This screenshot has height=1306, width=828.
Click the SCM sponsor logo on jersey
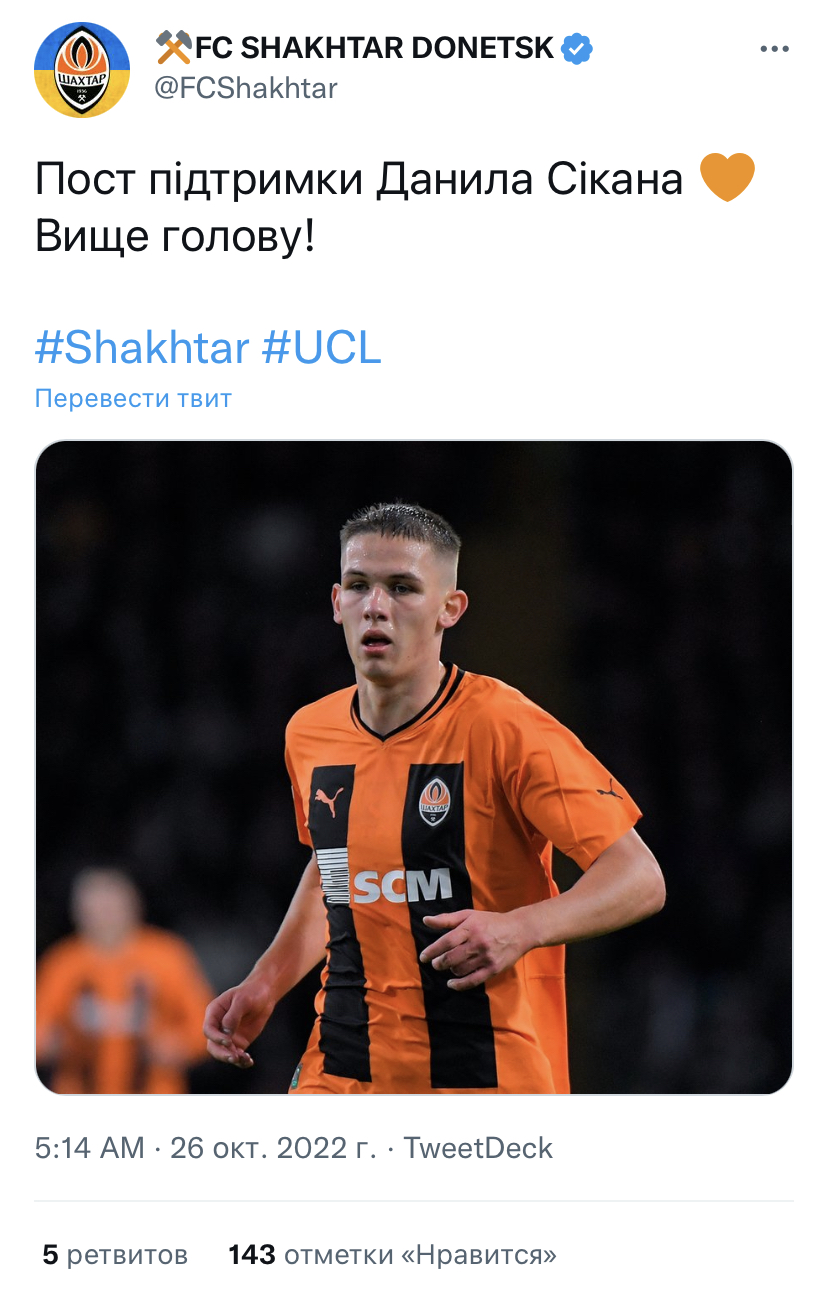point(400,885)
